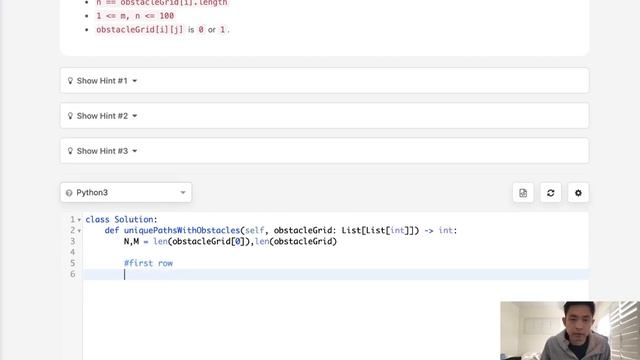Open the Python3 language dropdown
The width and height of the screenshot is (640, 360).
pos(126,192)
